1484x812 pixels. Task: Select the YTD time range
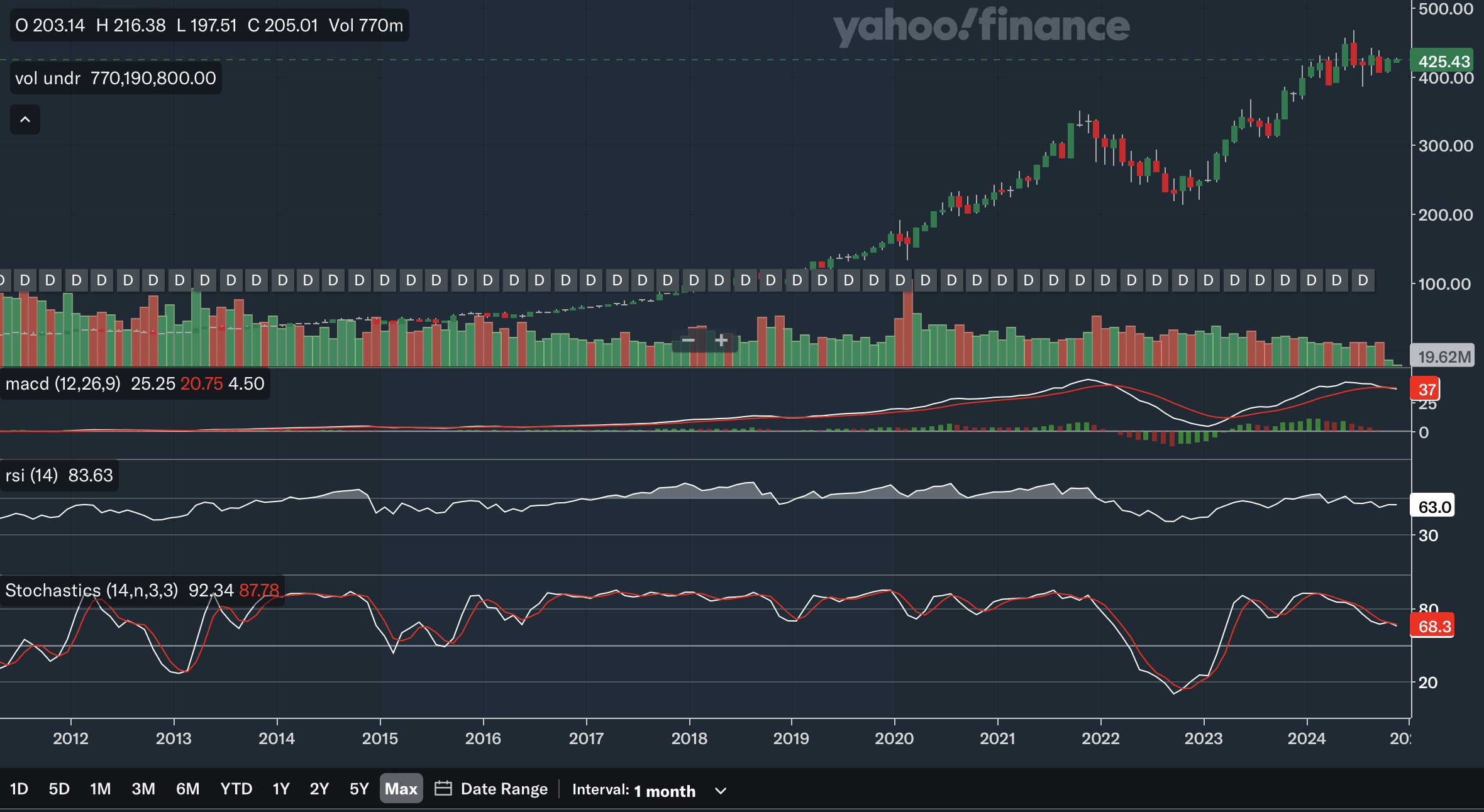coord(236,789)
